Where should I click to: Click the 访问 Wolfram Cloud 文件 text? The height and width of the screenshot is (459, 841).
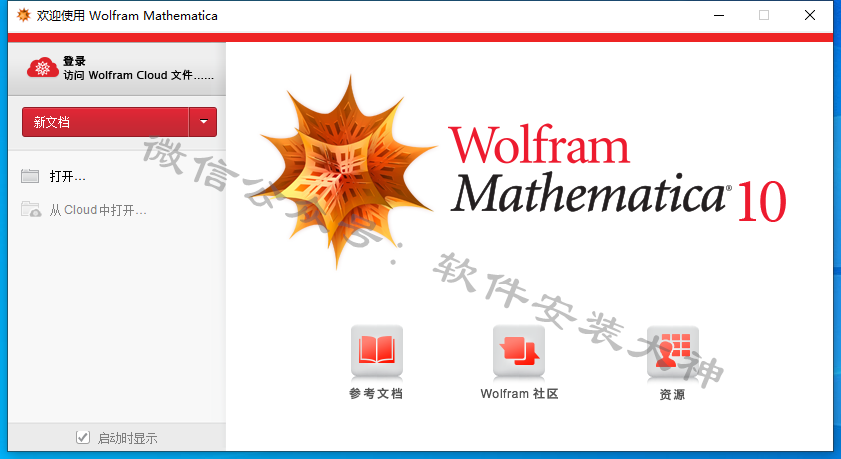point(138,76)
